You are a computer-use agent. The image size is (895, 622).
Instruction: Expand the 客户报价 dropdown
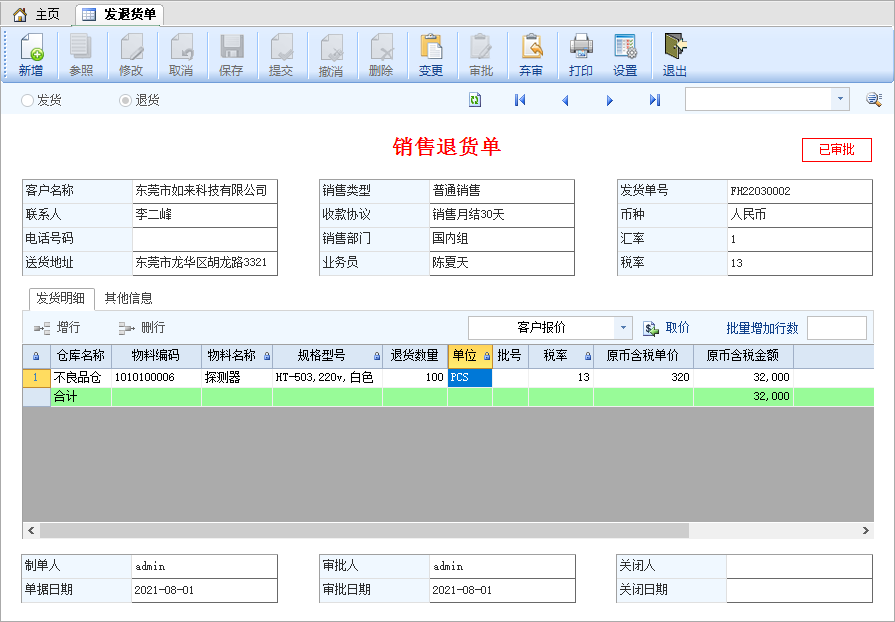[x=624, y=328]
